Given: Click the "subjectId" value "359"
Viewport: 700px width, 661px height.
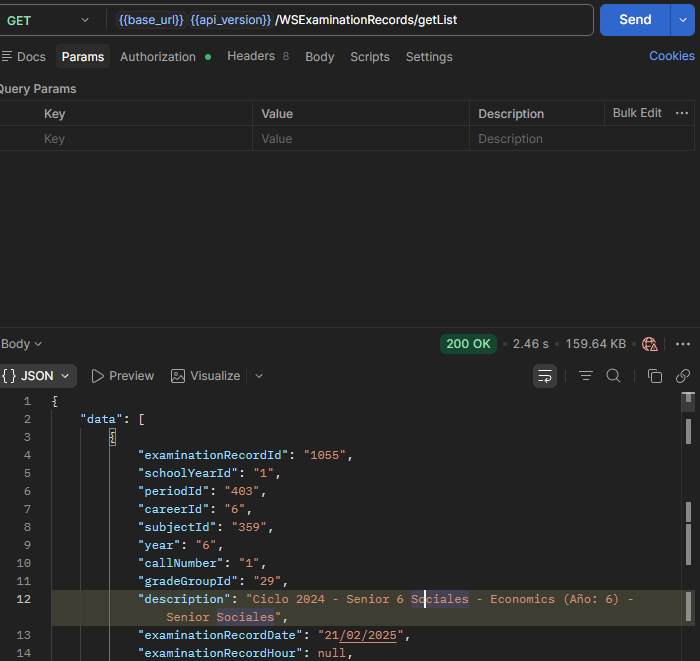Looking at the screenshot, I should 249,527.
